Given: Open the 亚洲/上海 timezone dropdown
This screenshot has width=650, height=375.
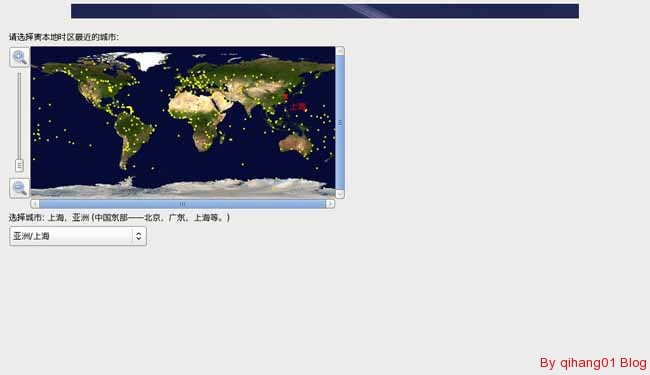Looking at the screenshot, I should [78, 236].
